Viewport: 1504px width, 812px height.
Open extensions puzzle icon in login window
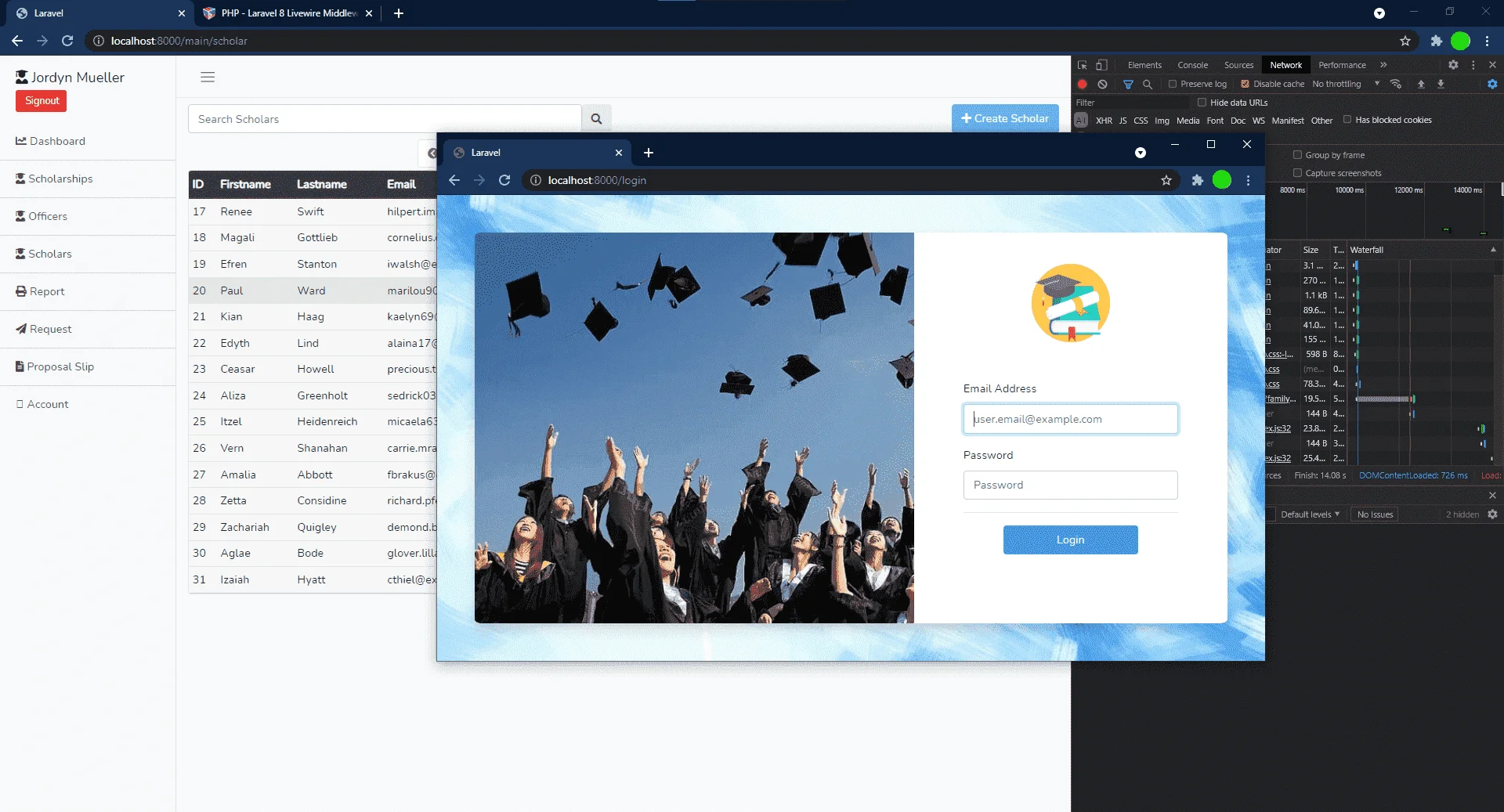1197,180
